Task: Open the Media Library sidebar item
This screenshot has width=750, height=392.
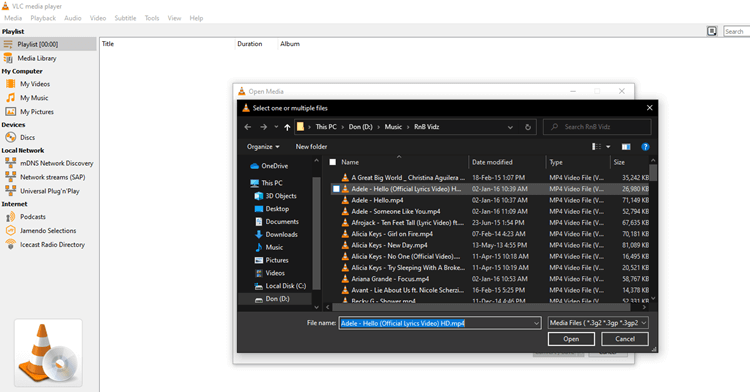Action: coord(37,58)
